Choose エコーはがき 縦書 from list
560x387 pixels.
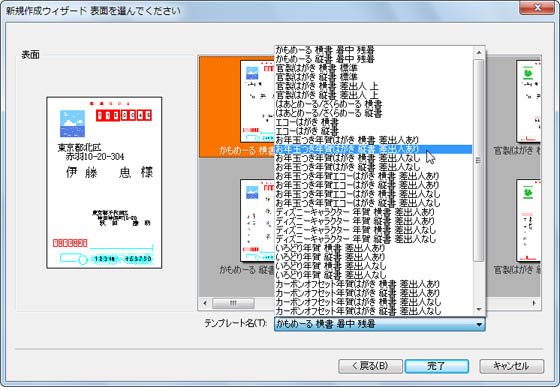(x=374, y=131)
